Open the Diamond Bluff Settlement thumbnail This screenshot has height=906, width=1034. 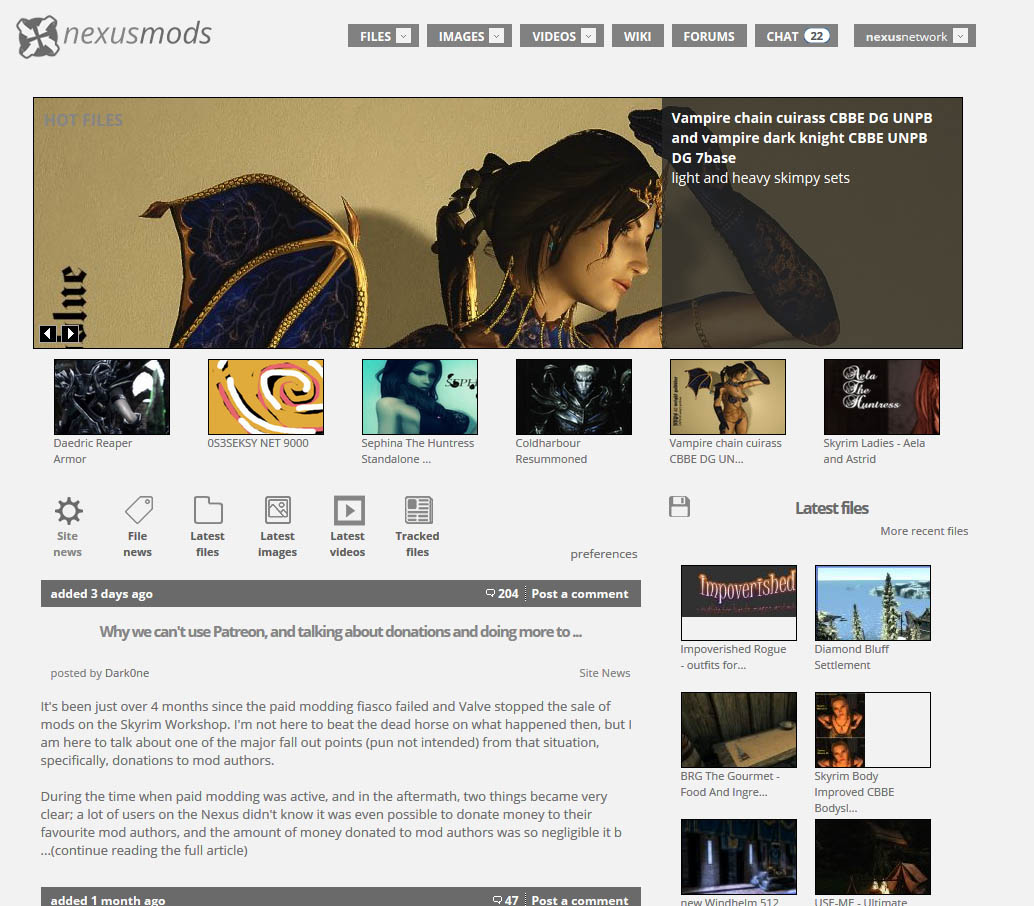(x=873, y=603)
